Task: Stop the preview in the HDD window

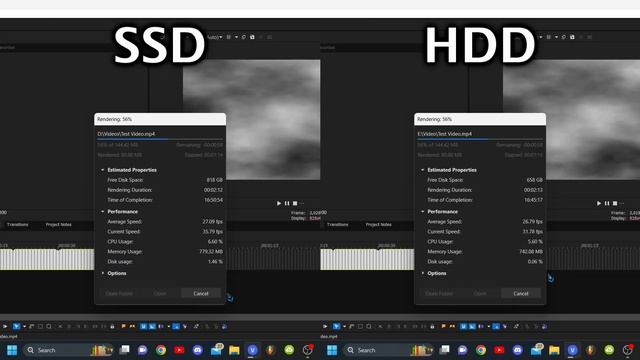Action: tap(615, 203)
